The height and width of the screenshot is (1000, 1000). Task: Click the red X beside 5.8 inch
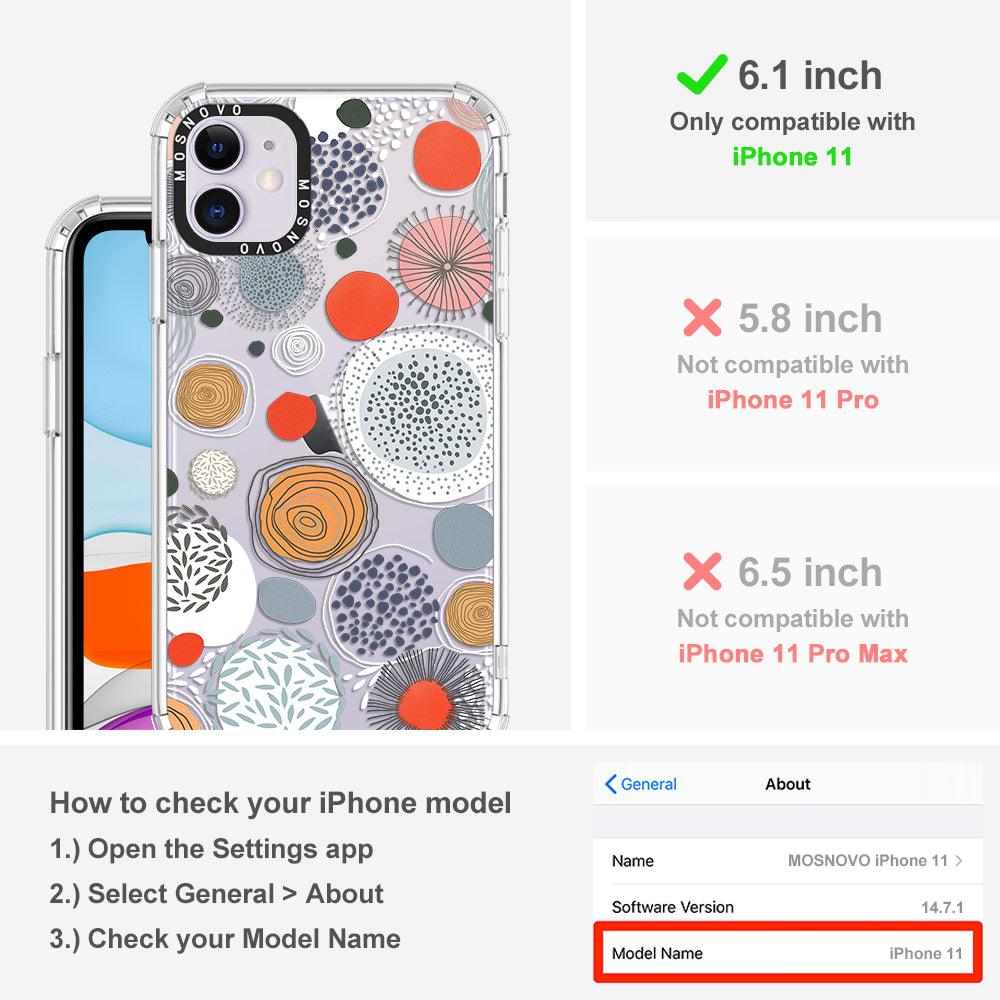click(x=702, y=317)
